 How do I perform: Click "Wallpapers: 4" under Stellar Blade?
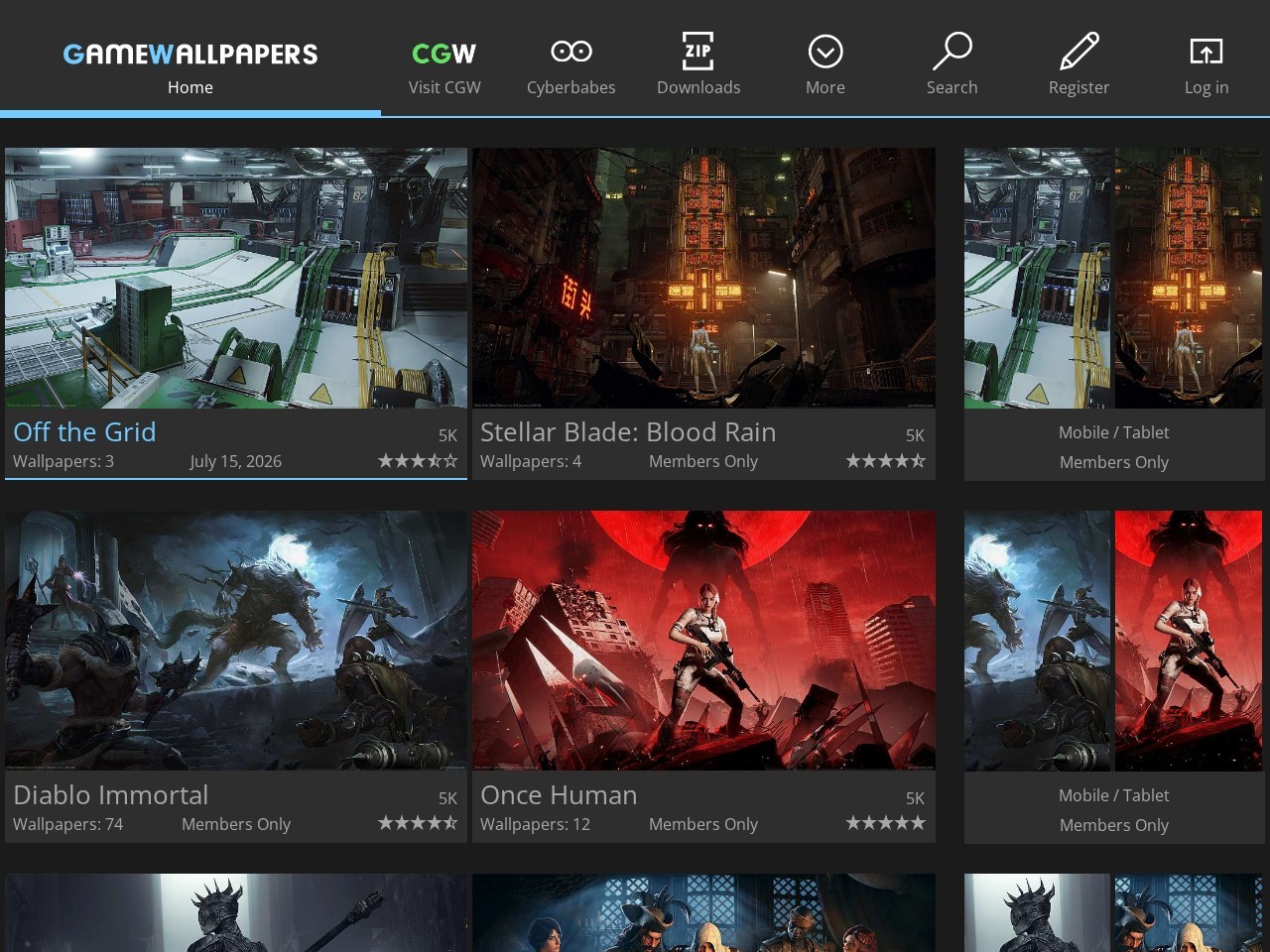click(x=531, y=461)
